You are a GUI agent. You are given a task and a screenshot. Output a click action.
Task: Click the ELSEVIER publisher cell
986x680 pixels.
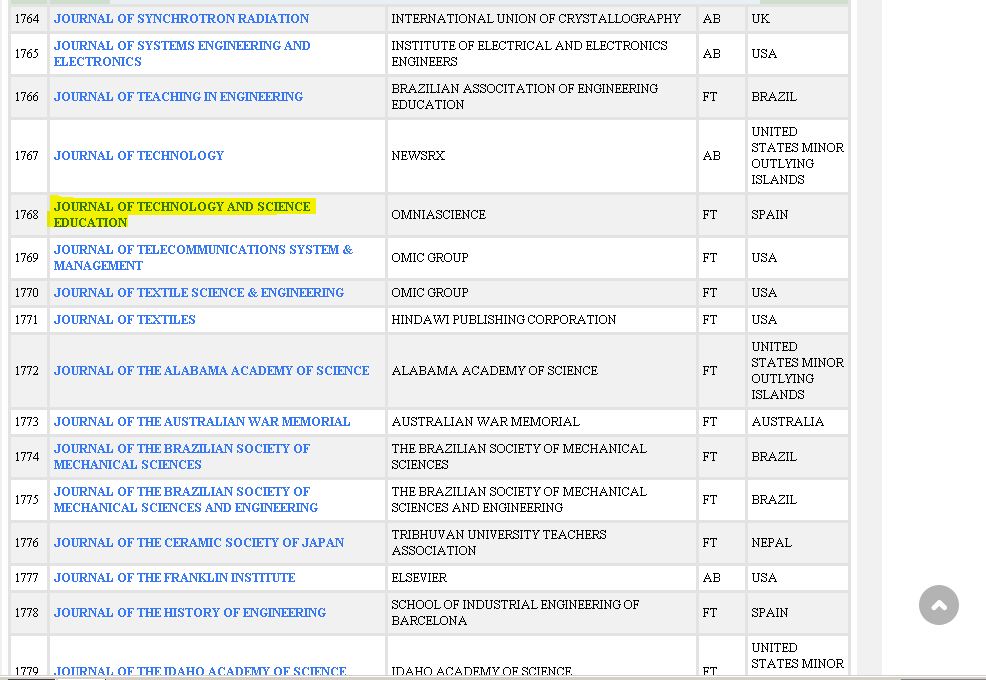point(542,577)
